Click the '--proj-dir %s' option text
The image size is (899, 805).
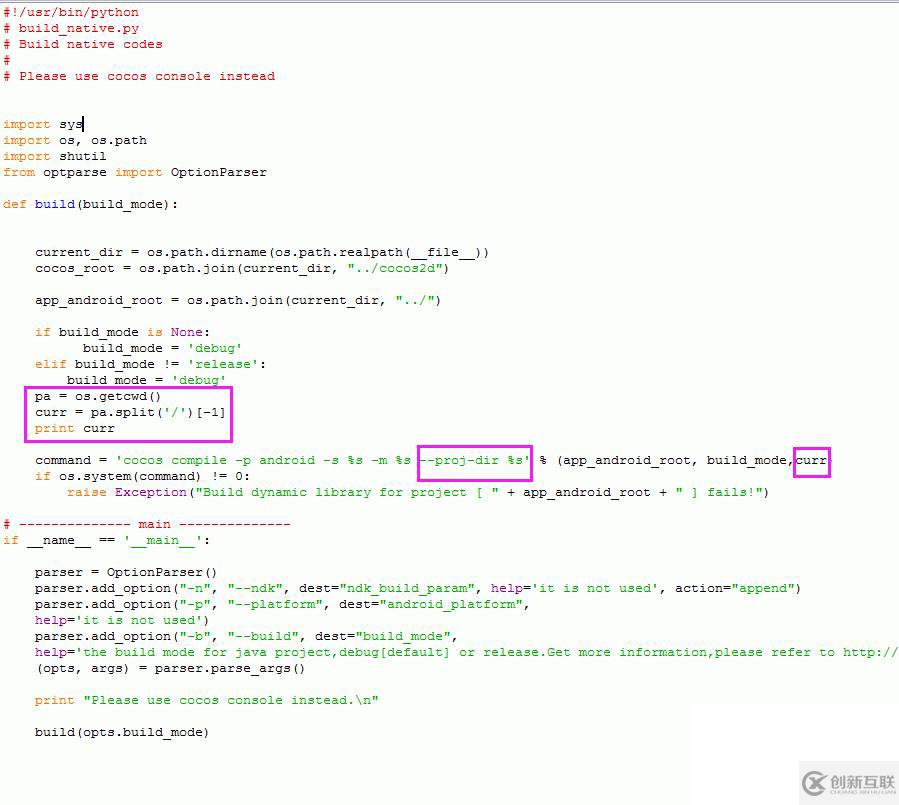[x=474, y=460]
